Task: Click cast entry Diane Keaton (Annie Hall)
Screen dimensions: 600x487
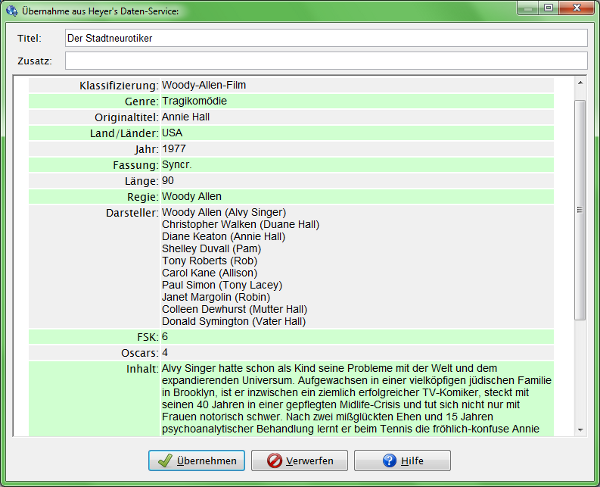Action: [223, 237]
